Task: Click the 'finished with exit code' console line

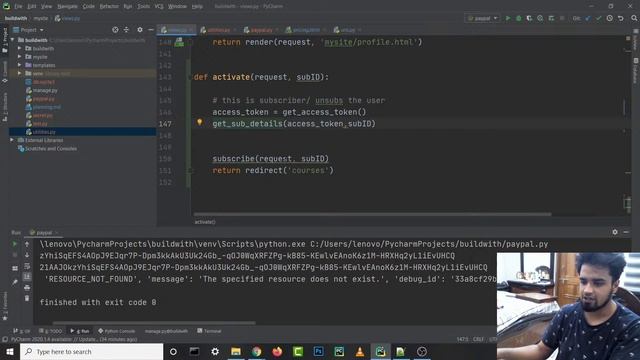Action: 98,302
